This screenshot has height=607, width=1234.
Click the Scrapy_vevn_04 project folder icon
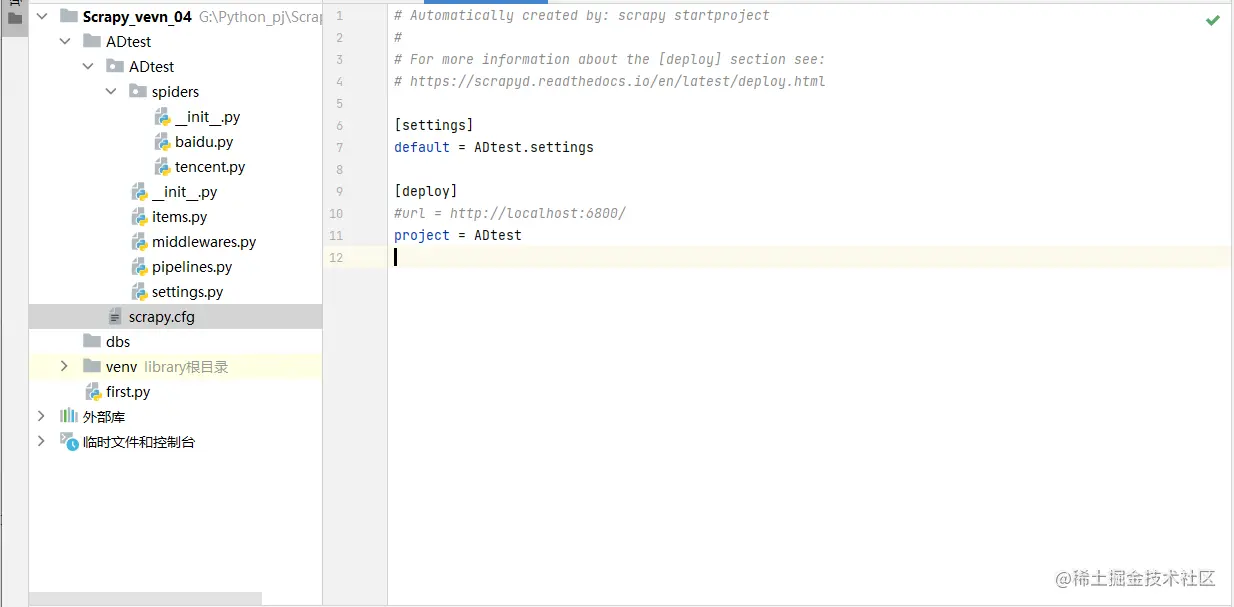(x=68, y=16)
